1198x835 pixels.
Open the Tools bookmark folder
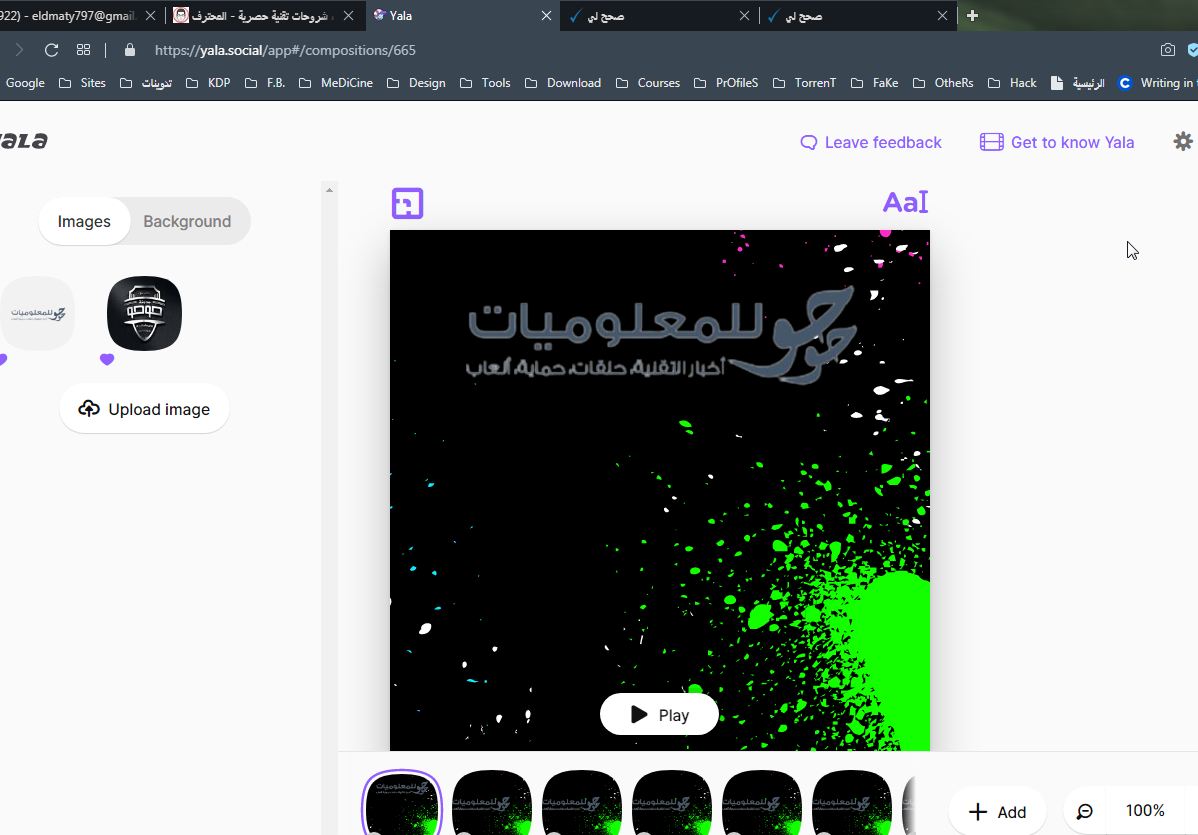coord(485,83)
